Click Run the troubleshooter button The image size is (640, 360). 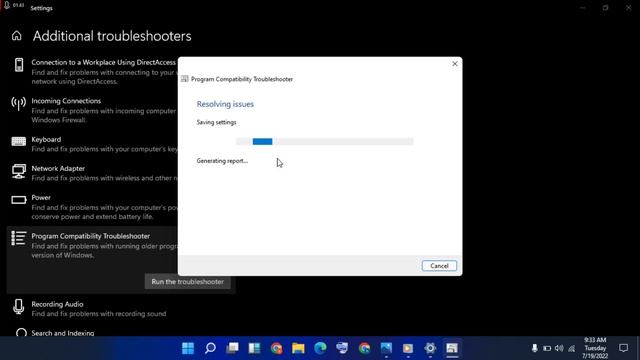pyautogui.click(x=187, y=282)
